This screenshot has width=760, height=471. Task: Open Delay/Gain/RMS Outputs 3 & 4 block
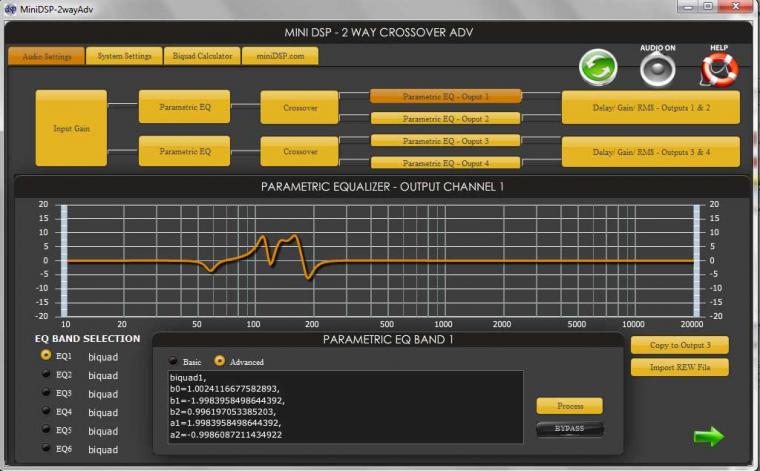[x=650, y=152]
